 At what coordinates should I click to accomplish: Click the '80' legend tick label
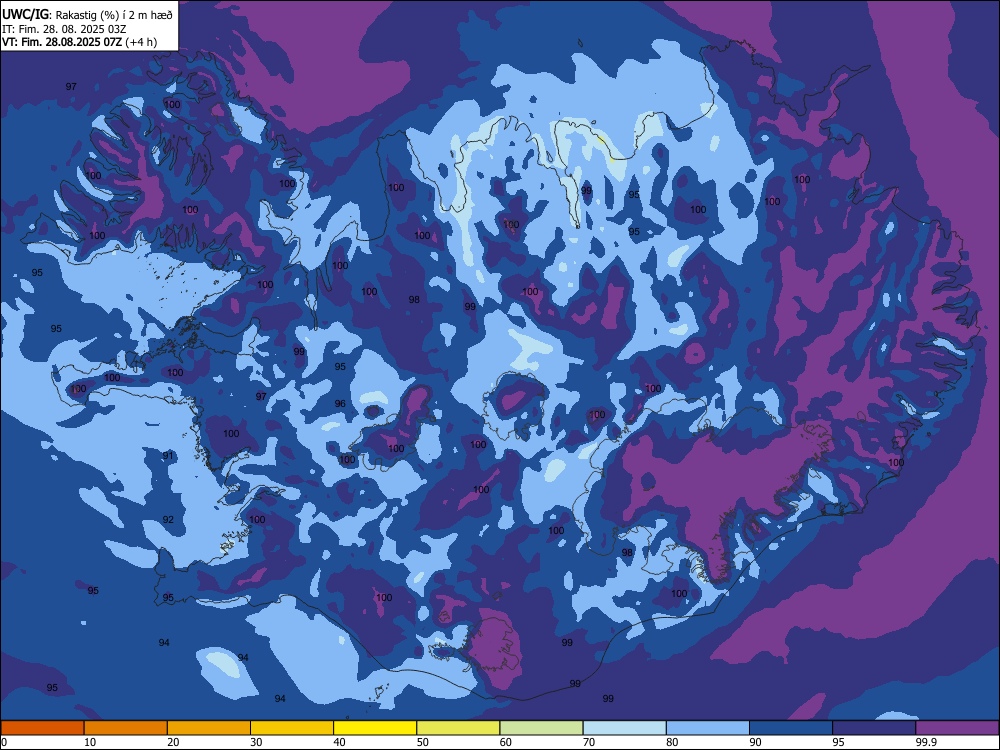(x=672, y=742)
